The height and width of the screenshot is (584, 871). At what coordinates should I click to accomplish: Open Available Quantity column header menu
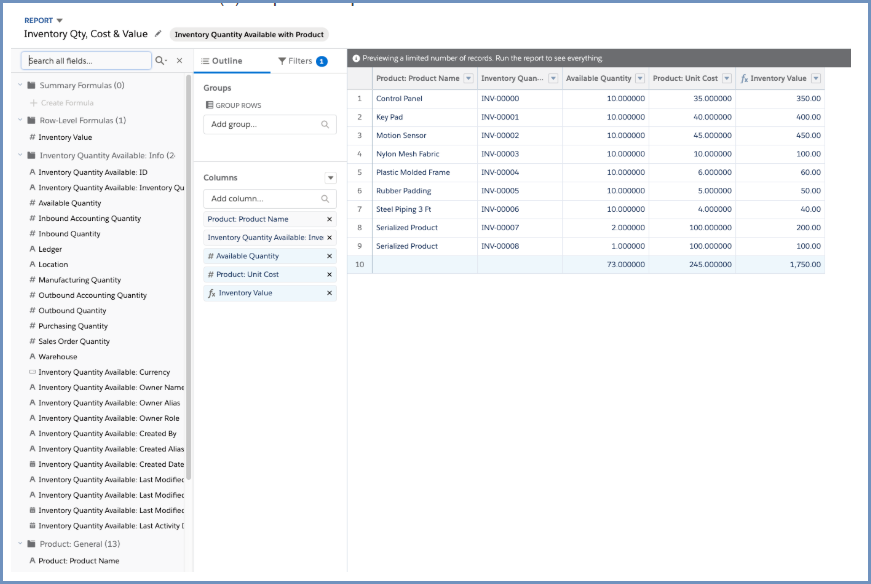[x=639, y=79]
